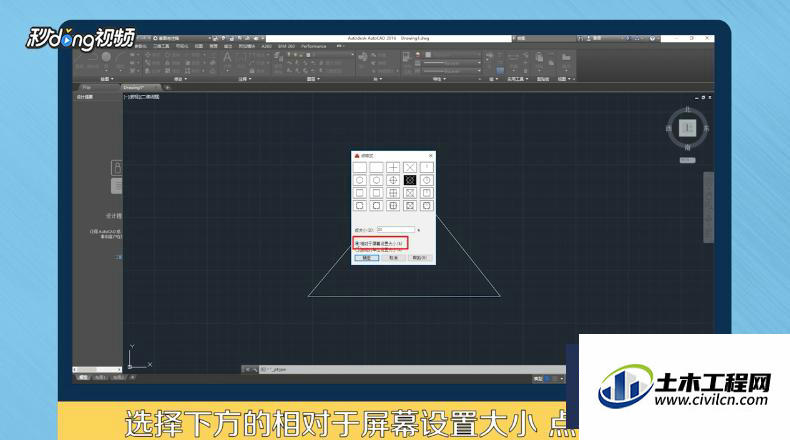Viewport: 790px width, 440px height.
Task: Select the highlighted circle with X style
Action: click(410, 180)
